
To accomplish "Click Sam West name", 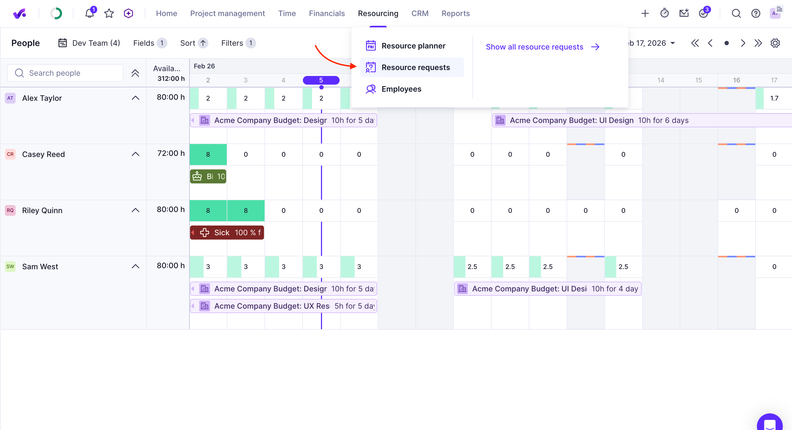I will (x=40, y=266).
